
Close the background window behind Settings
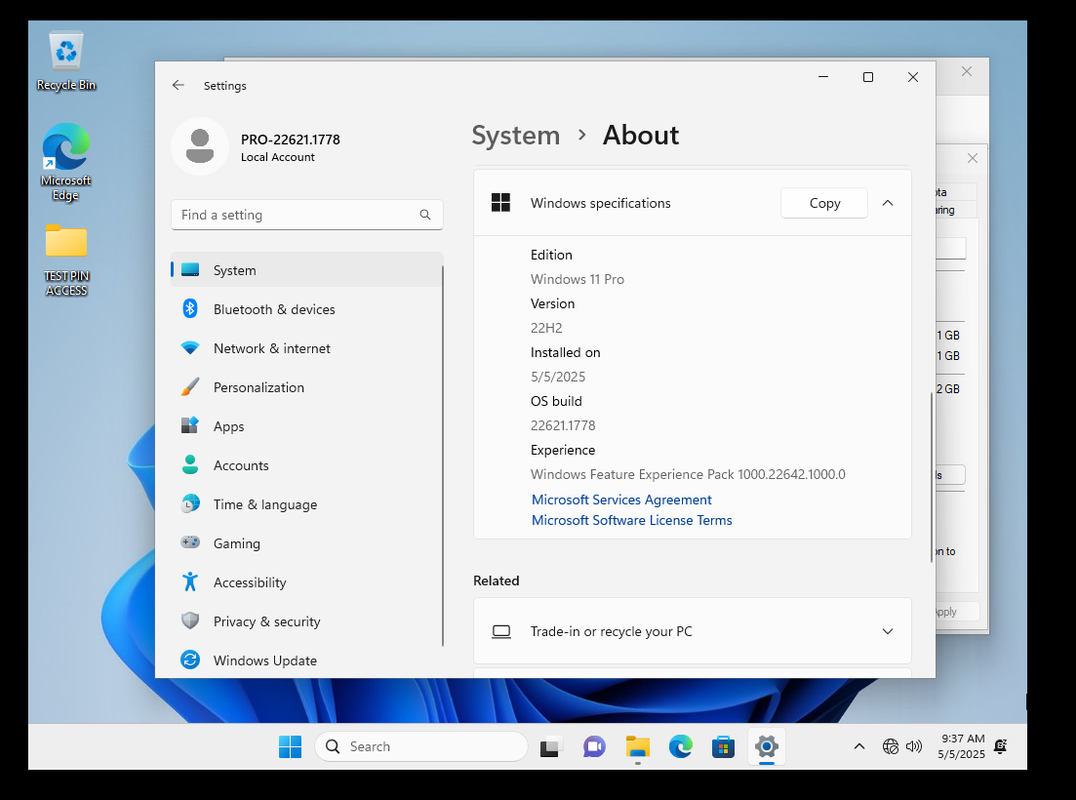[x=967, y=71]
